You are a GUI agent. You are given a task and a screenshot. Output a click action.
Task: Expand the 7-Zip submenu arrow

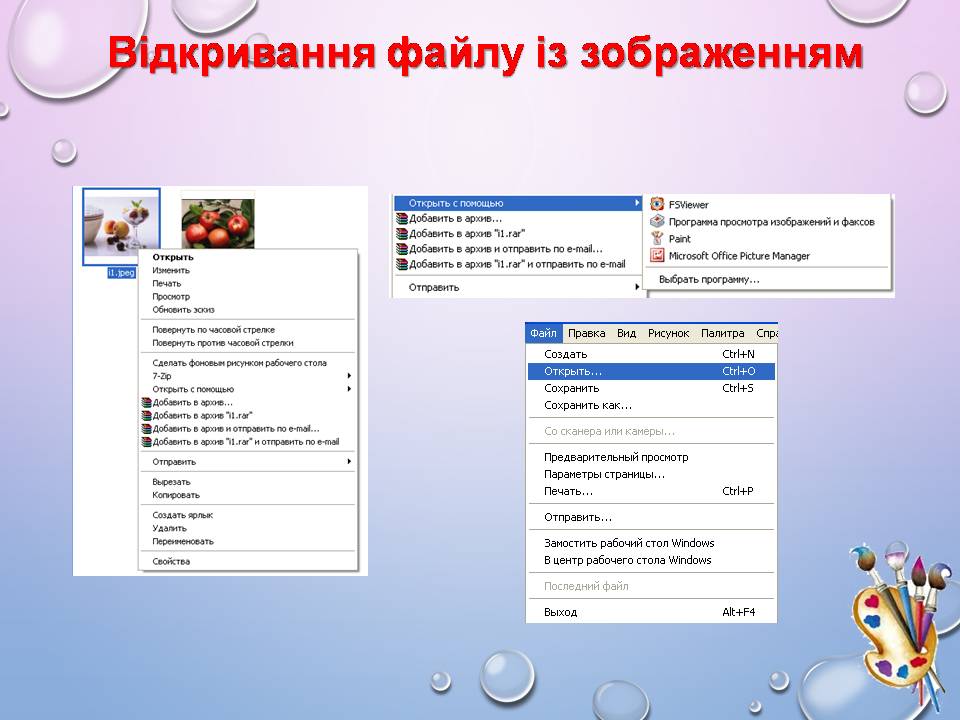coord(349,376)
